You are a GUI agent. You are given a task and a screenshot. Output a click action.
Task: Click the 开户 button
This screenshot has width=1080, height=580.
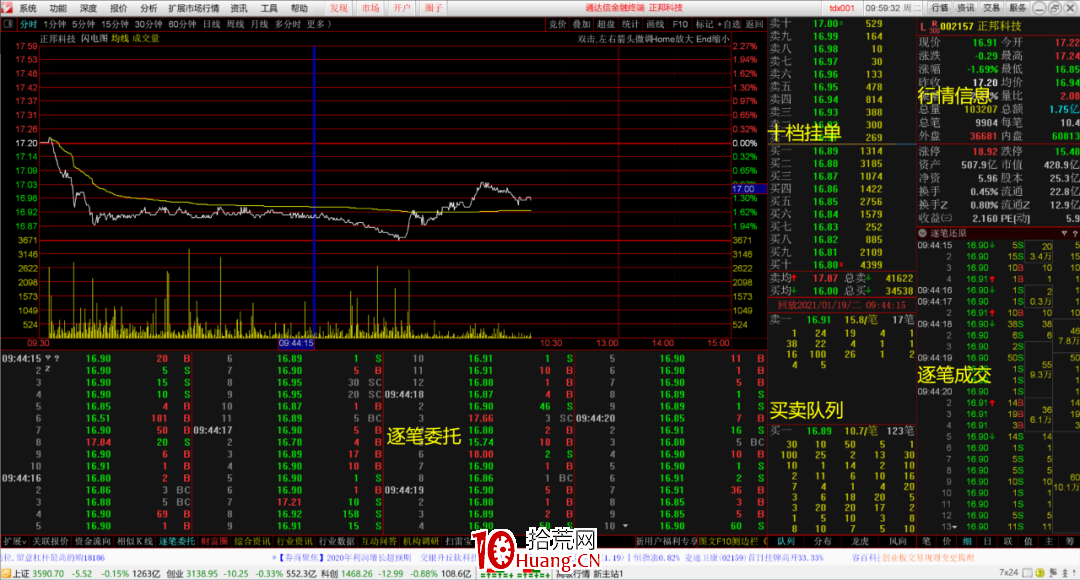(x=402, y=8)
